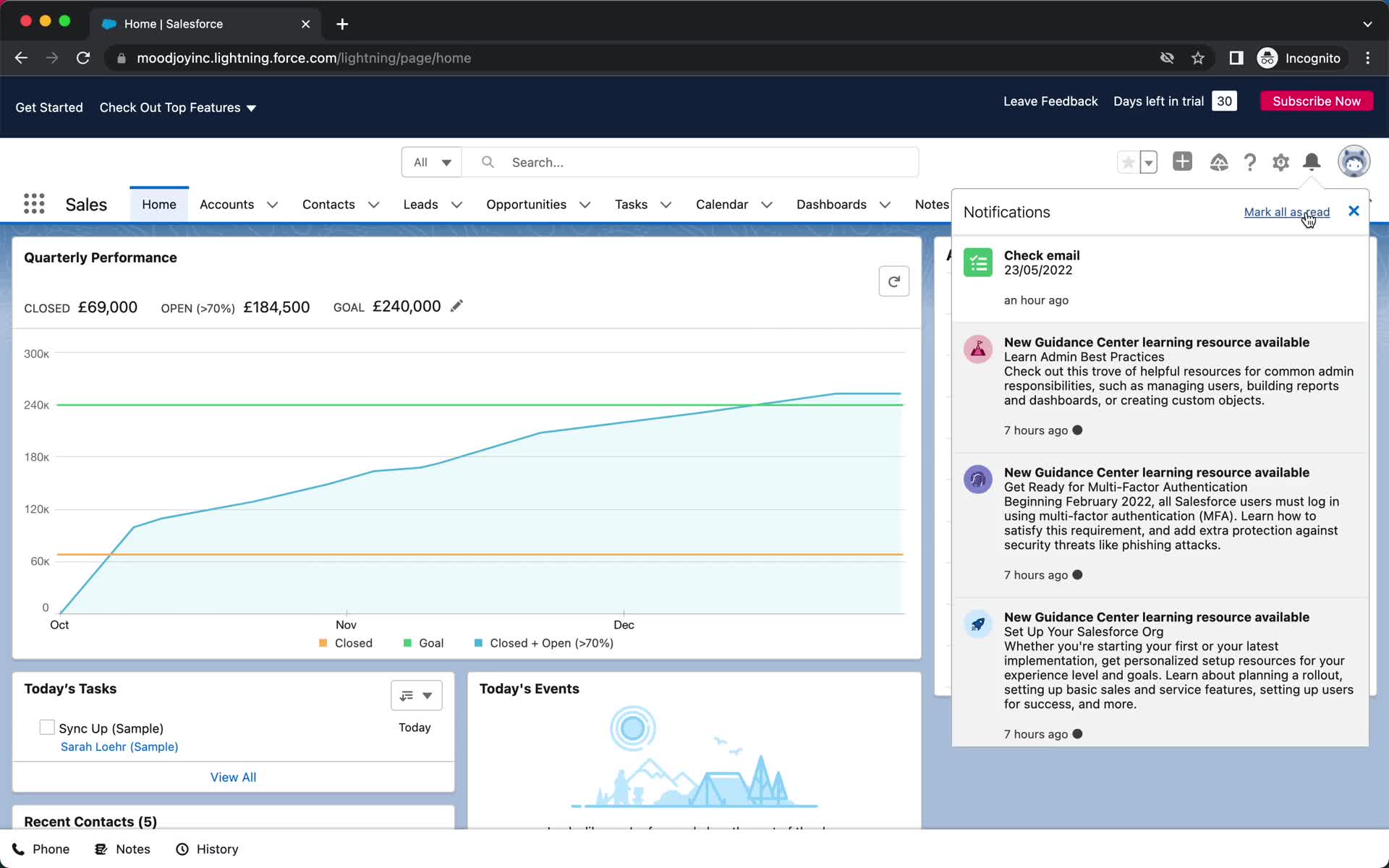1389x868 pixels.
Task: Open the Opportunities tab
Action: (x=526, y=205)
